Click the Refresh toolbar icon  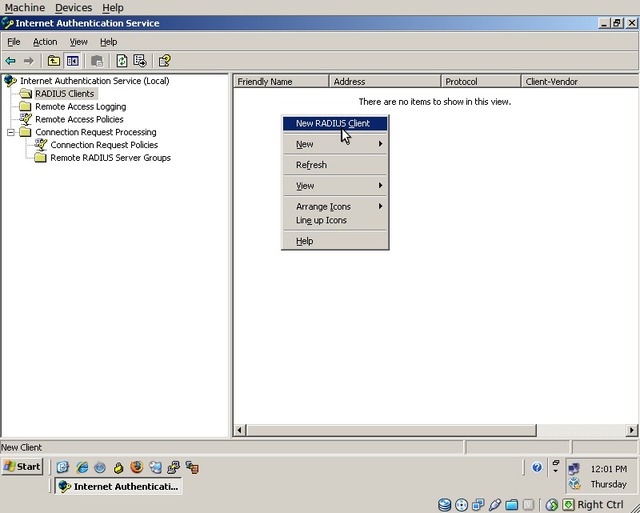point(122,61)
